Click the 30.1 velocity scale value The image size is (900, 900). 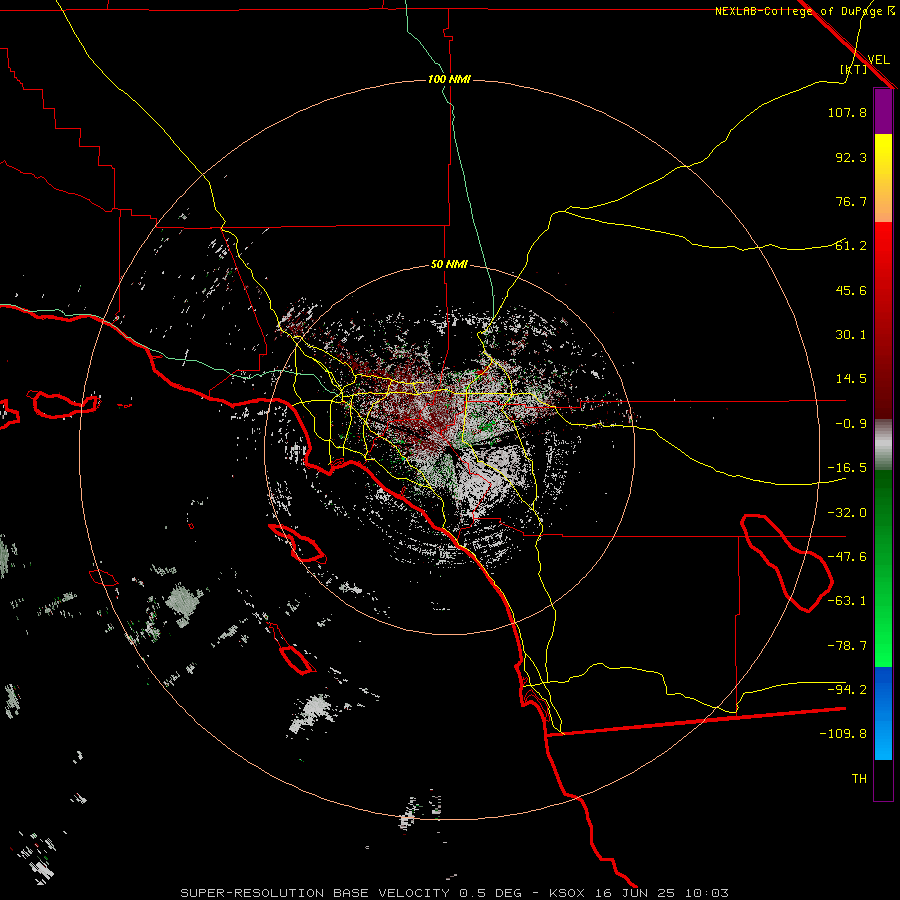(851, 335)
